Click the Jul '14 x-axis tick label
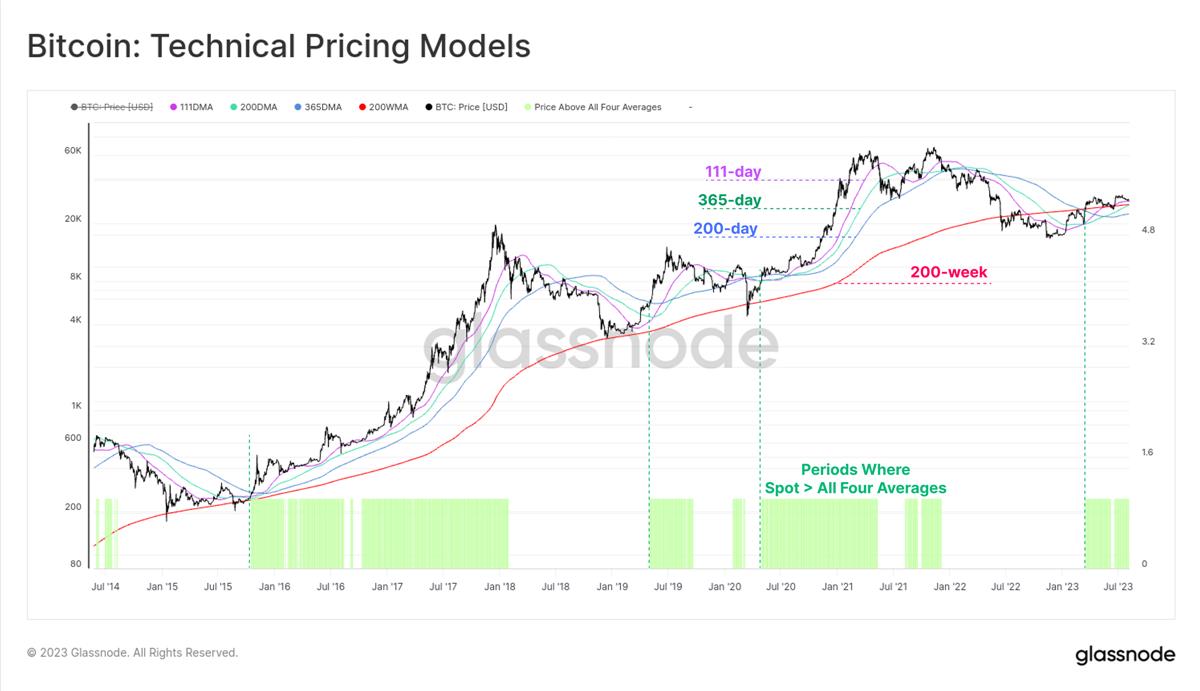Image resolution: width=1200 pixels, height=691 pixels. (x=107, y=587)
